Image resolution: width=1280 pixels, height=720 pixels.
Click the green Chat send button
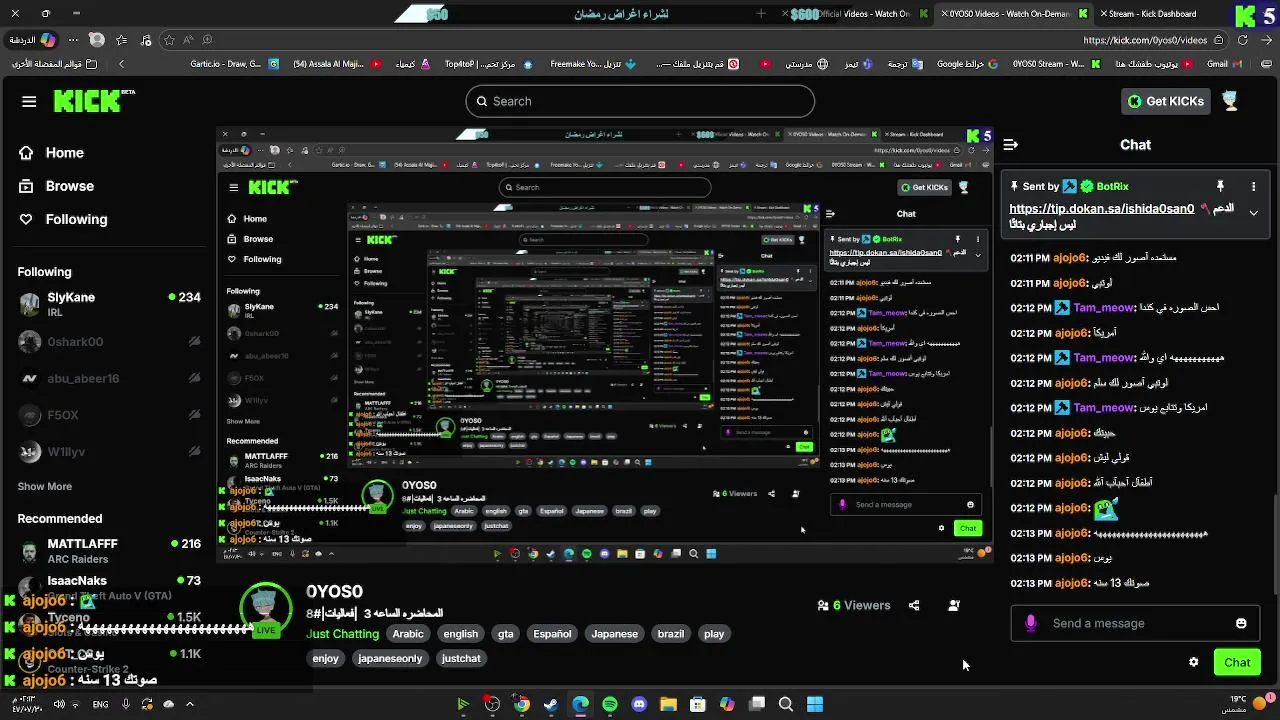1237,662
